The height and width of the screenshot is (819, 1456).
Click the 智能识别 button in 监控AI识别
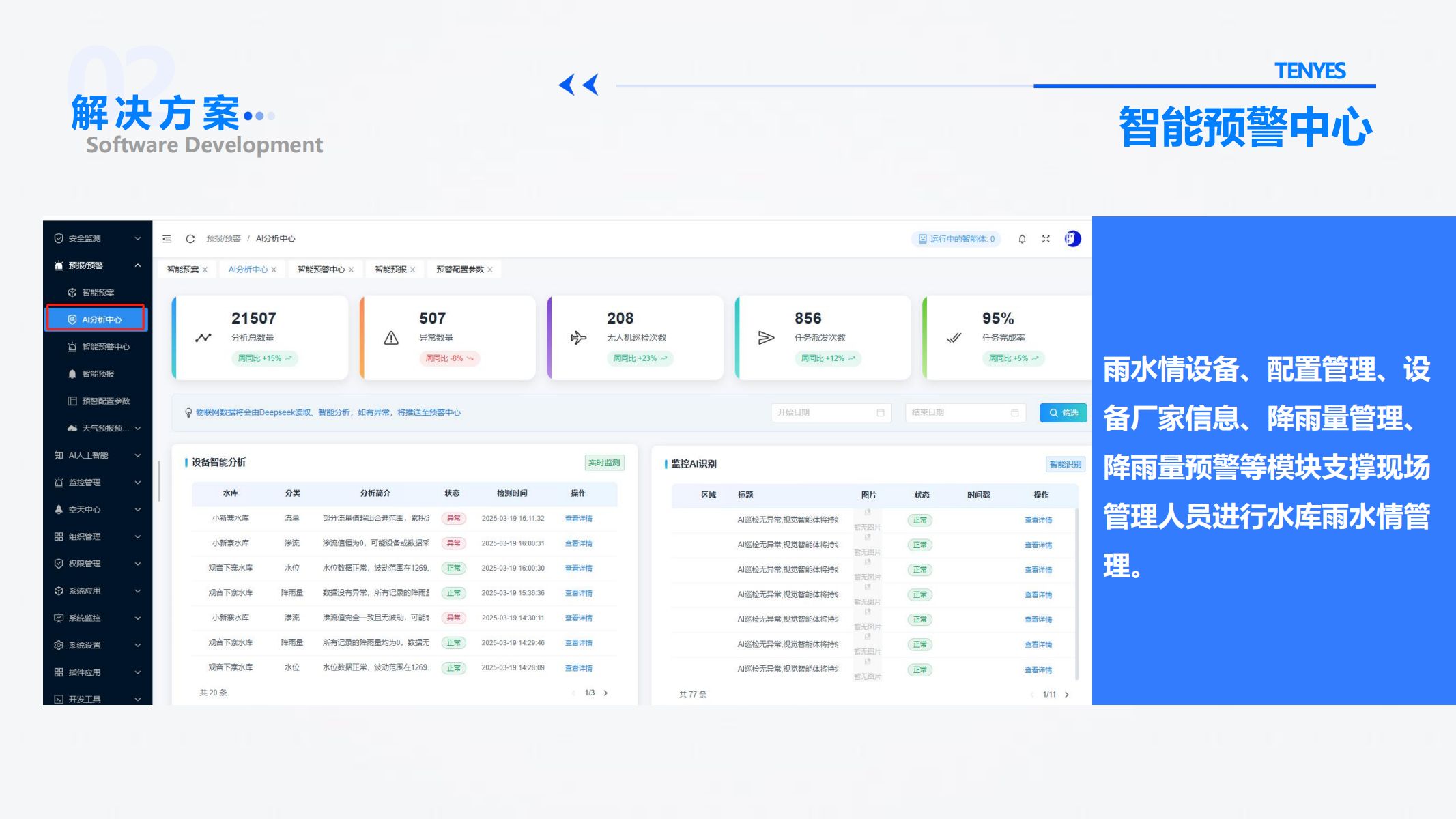(x=1065, y=464)
